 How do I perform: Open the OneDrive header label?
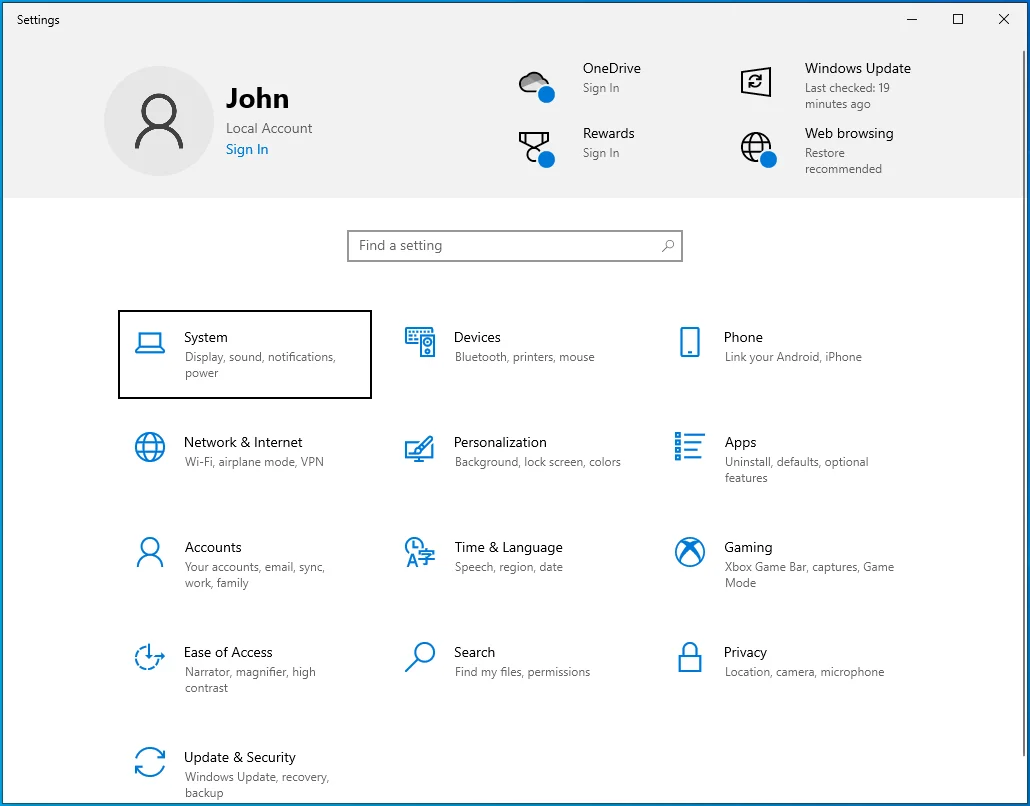pos(612,68)
